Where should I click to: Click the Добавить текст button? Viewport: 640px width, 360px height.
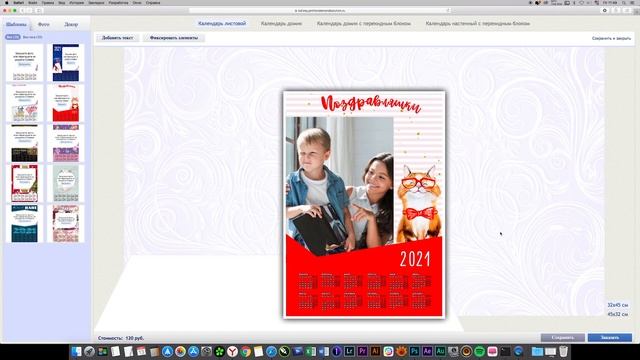point(118,38)
